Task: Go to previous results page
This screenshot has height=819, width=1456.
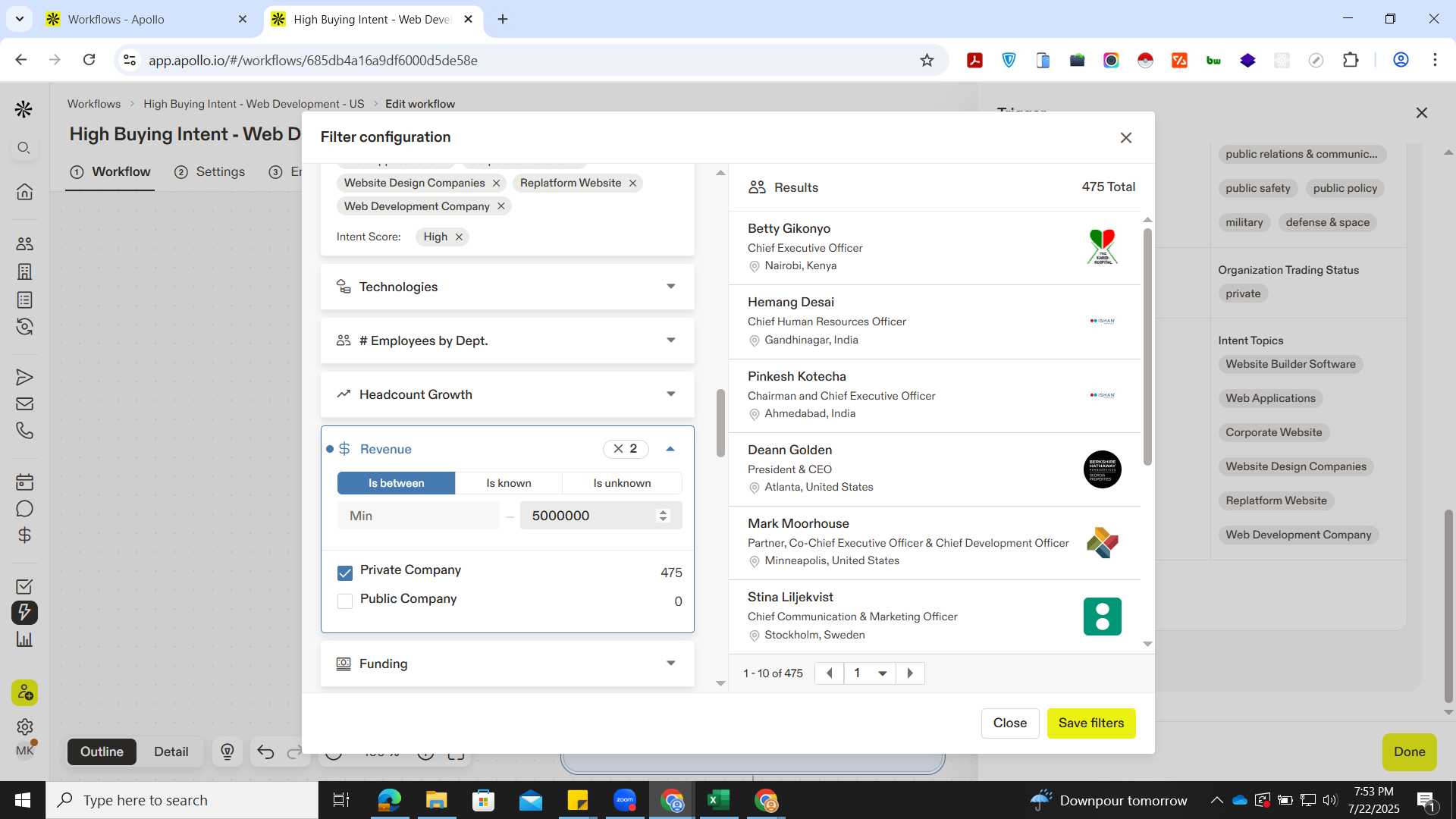Action: click(829, 673)
